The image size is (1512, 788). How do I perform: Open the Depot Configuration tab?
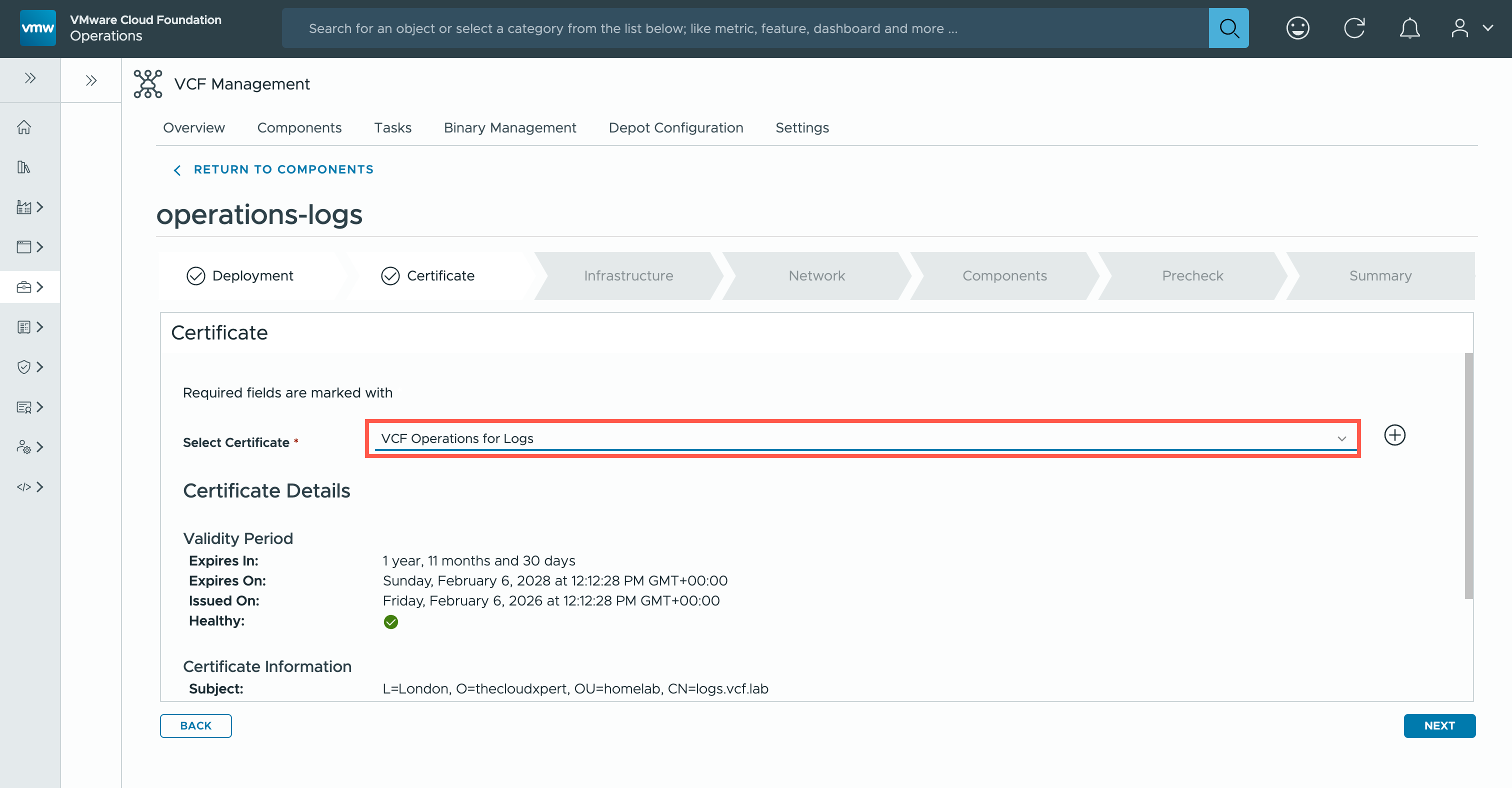point(675,128)
